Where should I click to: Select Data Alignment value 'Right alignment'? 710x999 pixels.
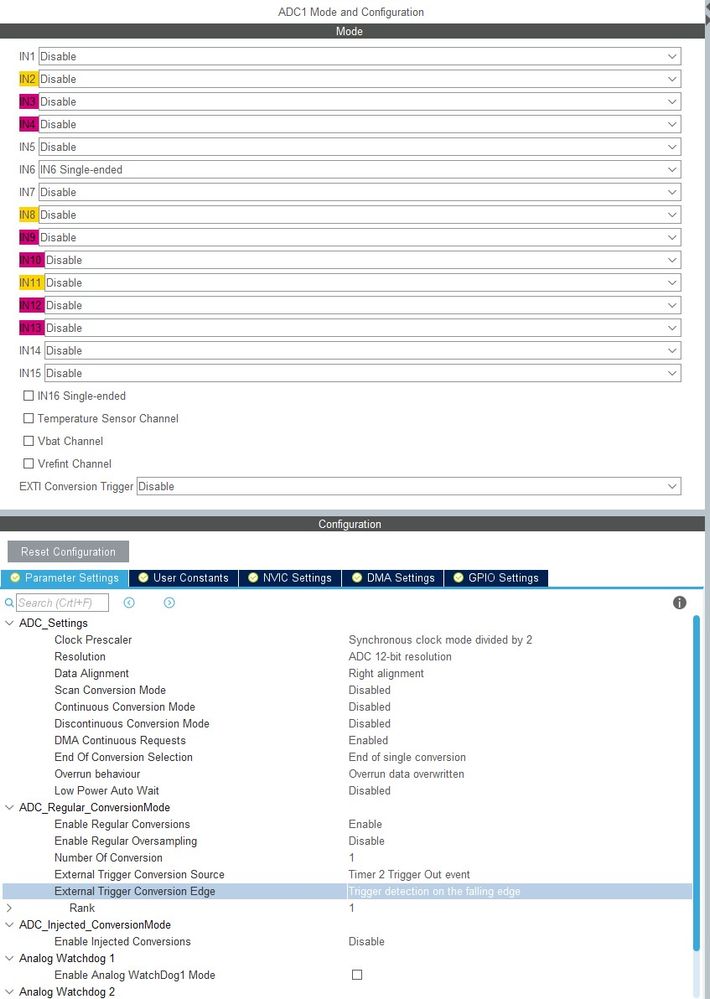(x=386, y=673)
